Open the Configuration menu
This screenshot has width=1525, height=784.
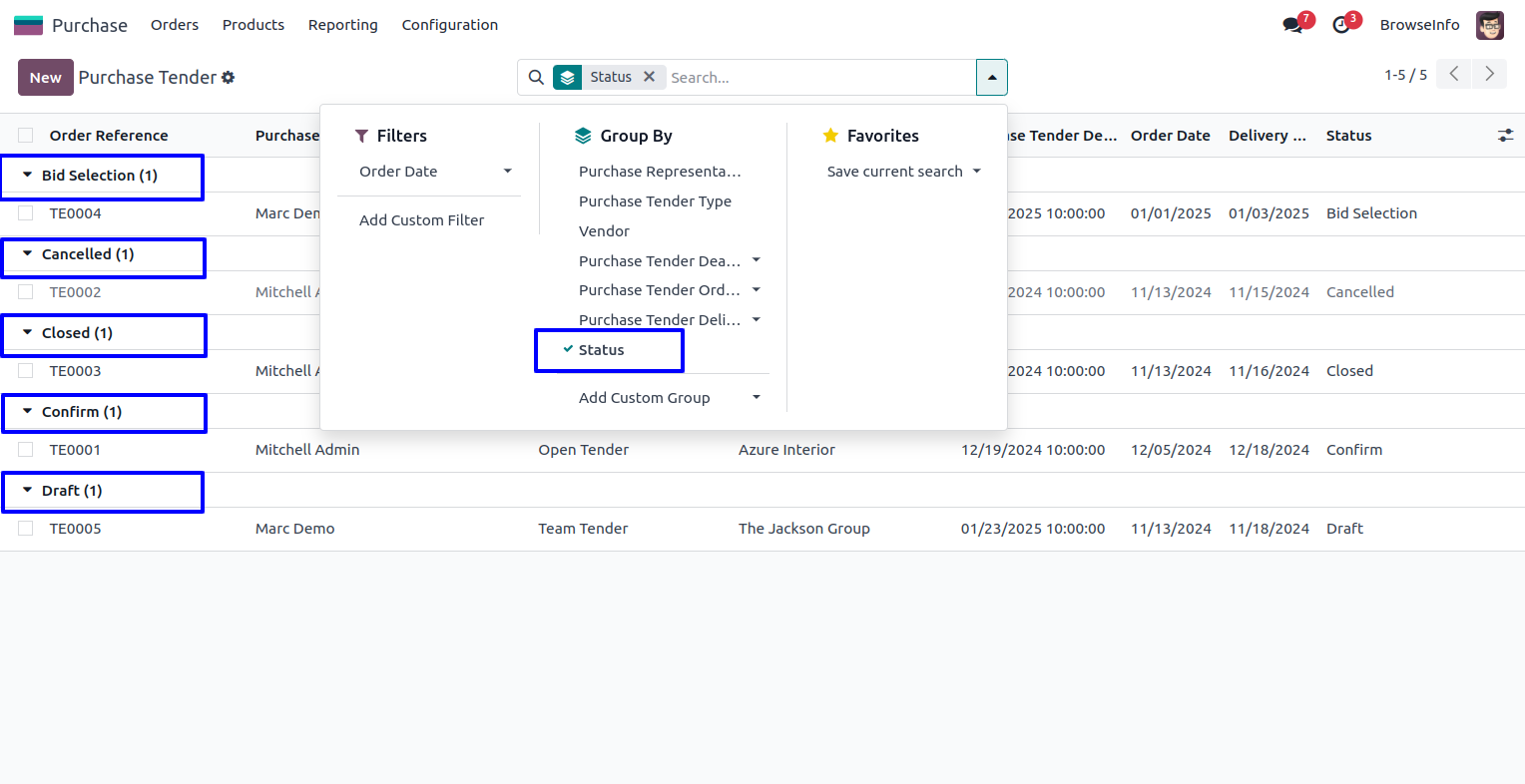pyautogui.click(x=449, y=25)
